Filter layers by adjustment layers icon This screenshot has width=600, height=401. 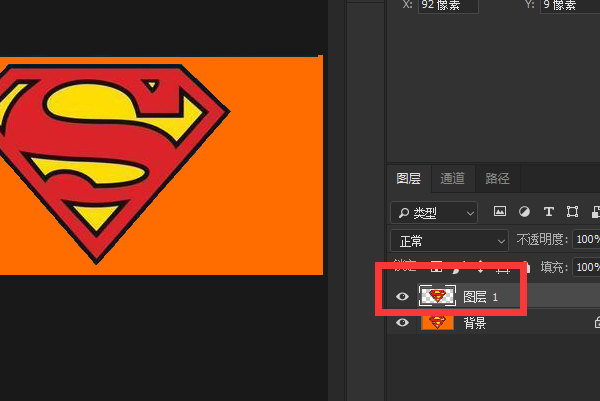pos(524,212)
